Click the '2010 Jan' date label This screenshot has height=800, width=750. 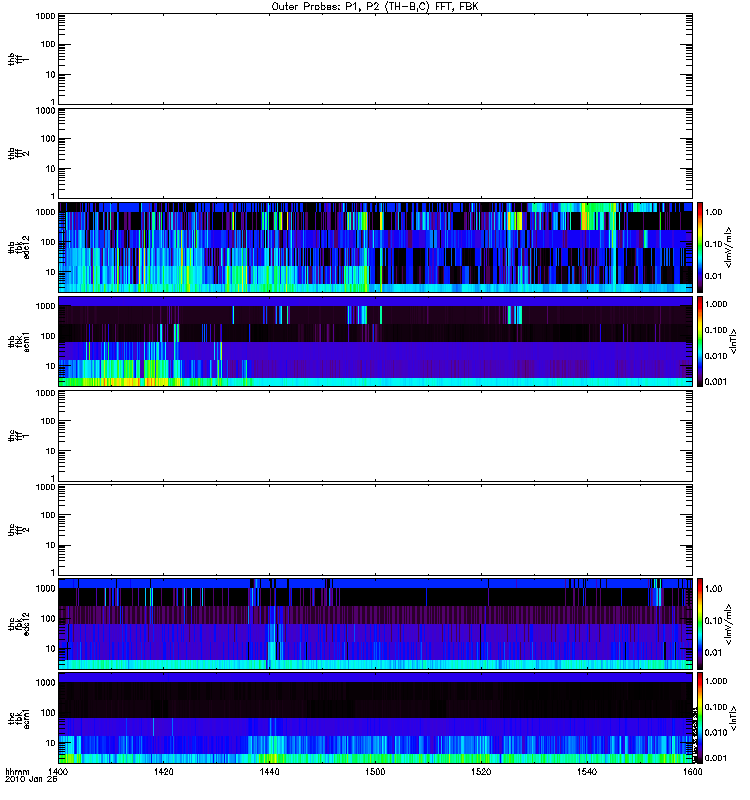point(31,779)
